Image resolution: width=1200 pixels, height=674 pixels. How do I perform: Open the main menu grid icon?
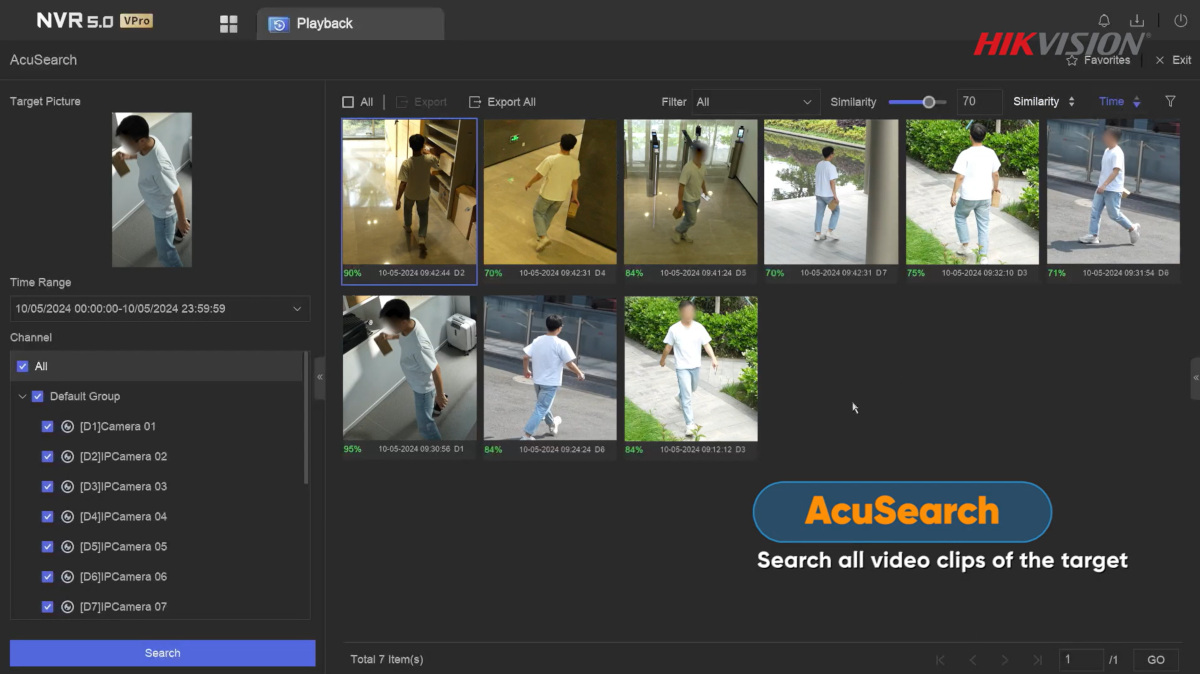coord(228,24)
